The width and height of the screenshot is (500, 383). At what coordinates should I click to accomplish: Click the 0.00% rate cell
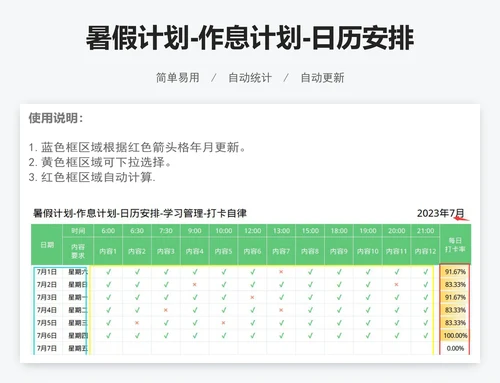[x=455, y=348]
